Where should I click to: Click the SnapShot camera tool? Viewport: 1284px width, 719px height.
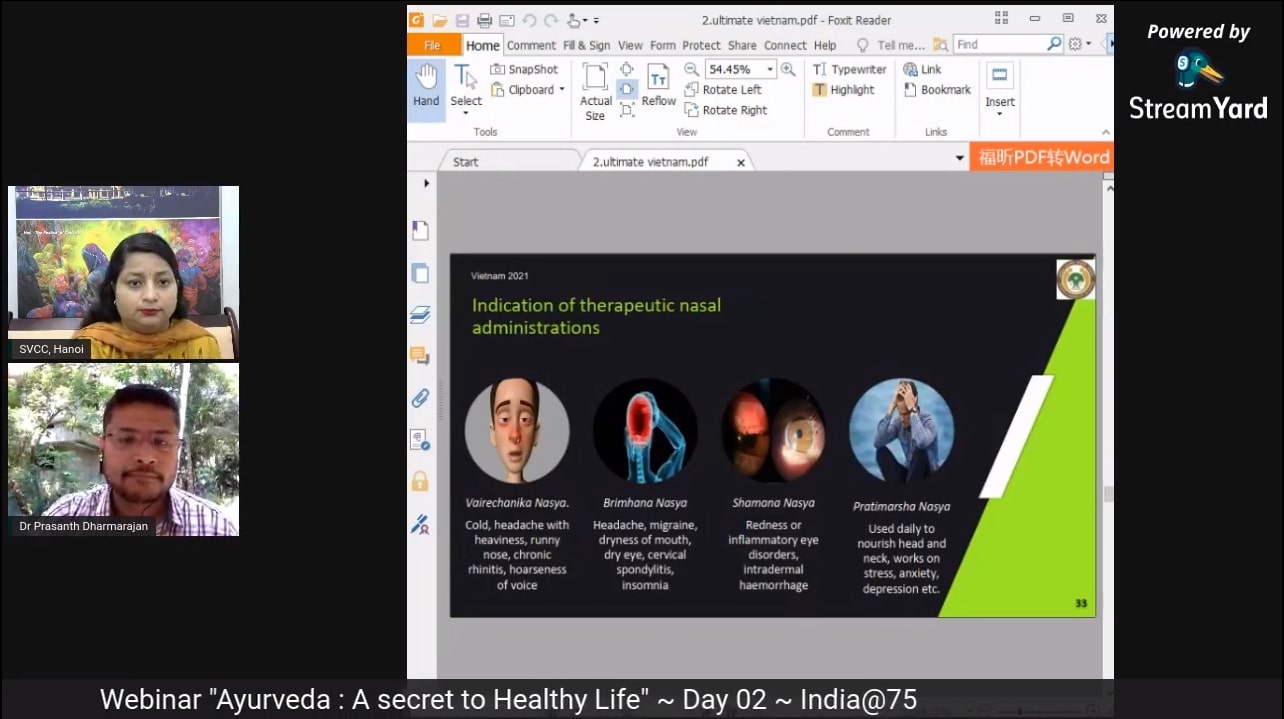coord(524,69)
